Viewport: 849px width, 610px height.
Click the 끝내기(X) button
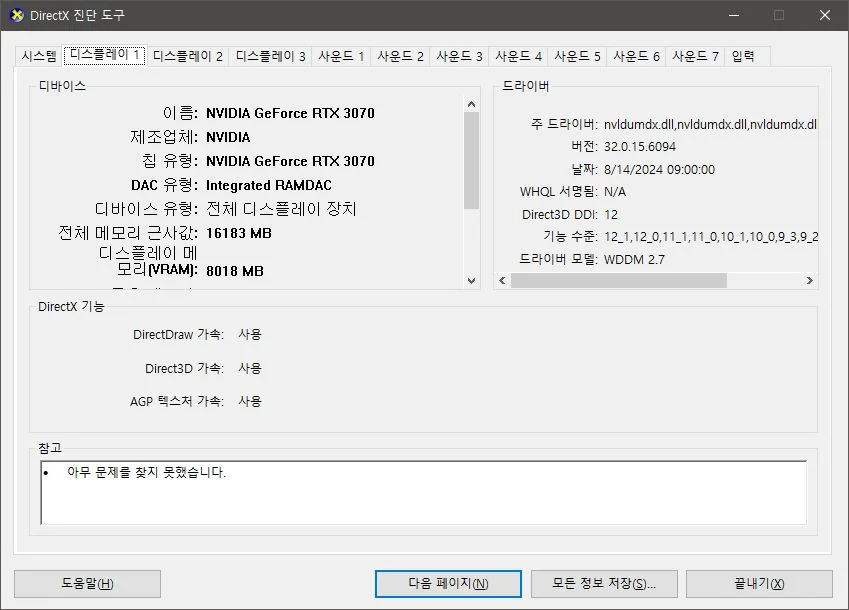759,583
